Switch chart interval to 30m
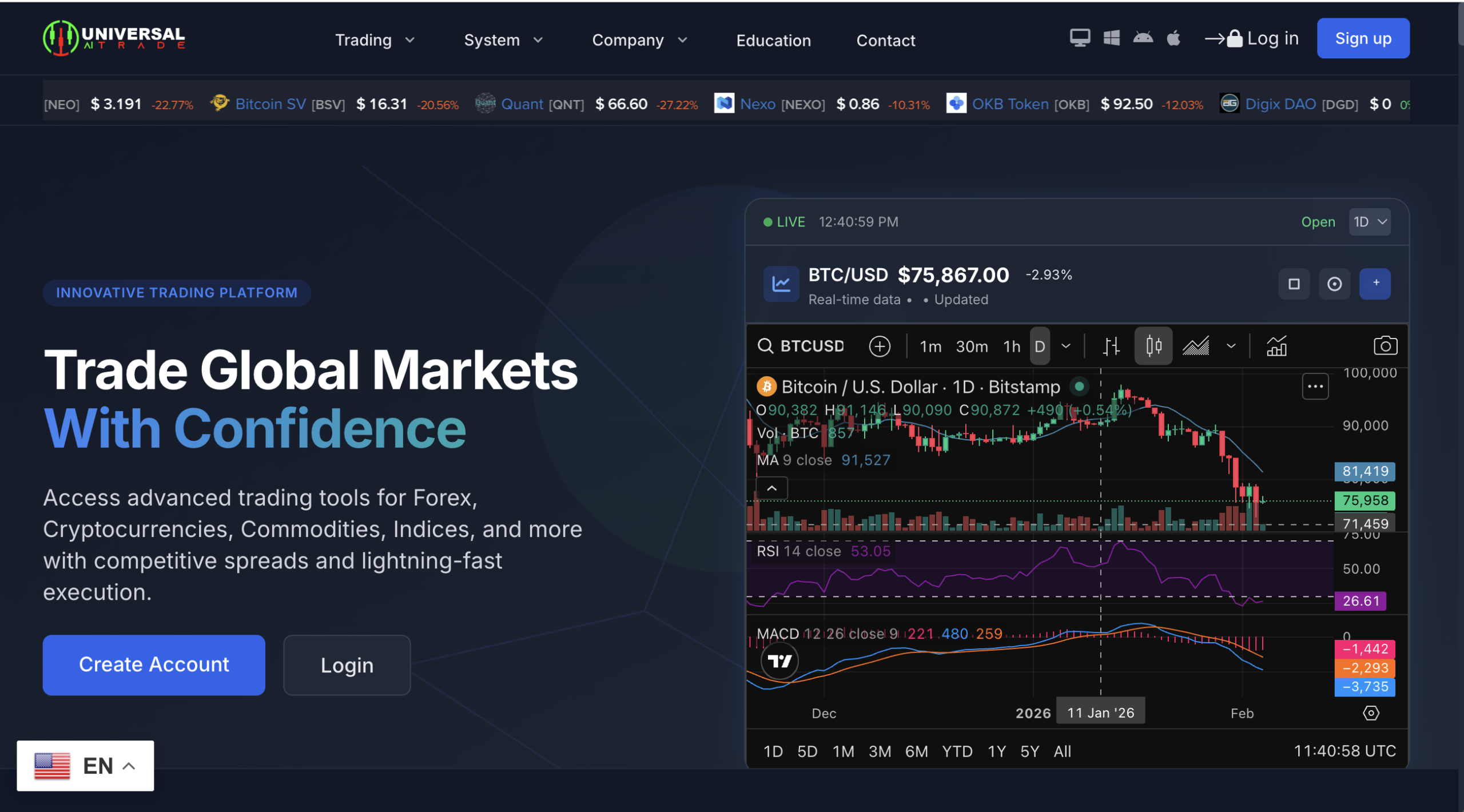Image resolution: width=1464 pixels, height=812 pixels. 972,347
